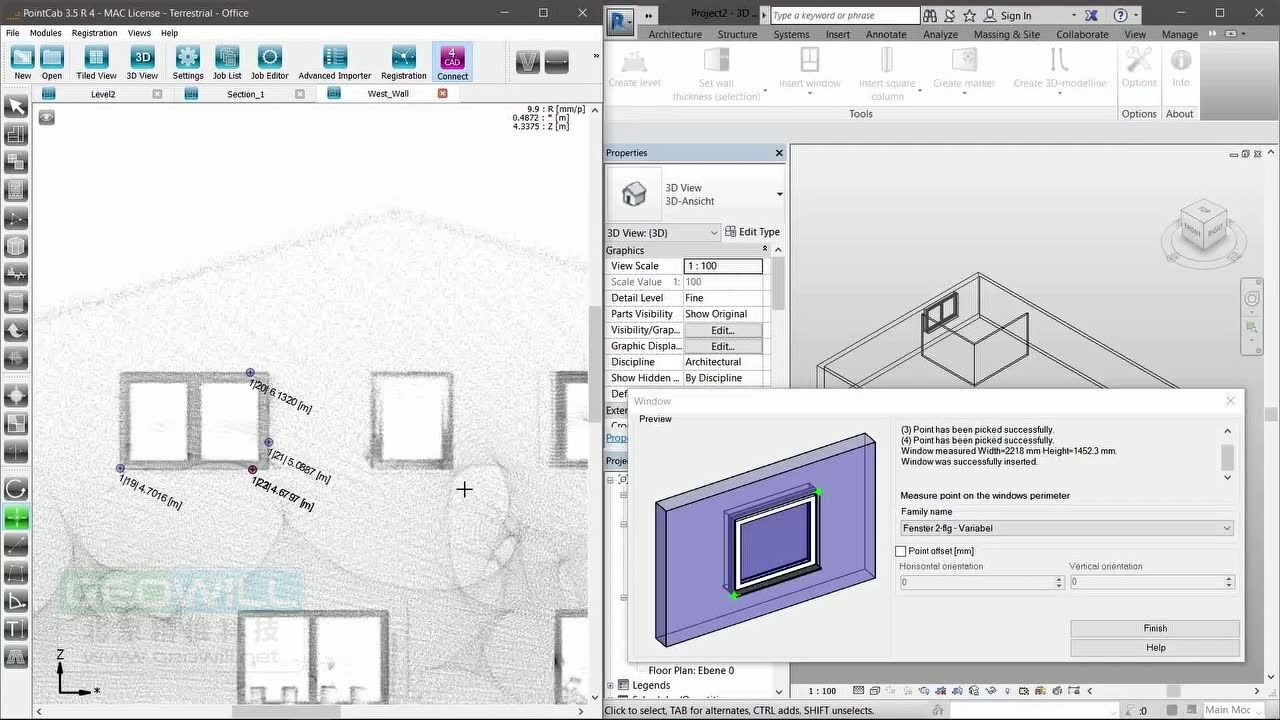Viewport: 1280px width, 720px height.
Task: Open the Family name dropdown
Action: [1067, 528]
